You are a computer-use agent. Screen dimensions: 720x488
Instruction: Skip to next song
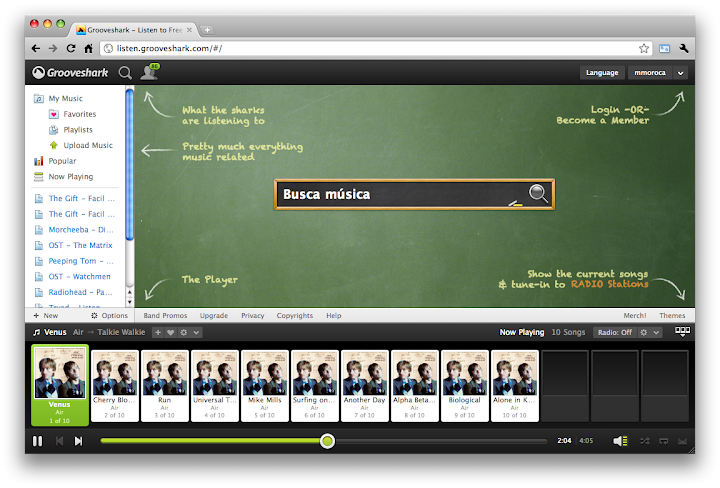[x=79, y=441]
